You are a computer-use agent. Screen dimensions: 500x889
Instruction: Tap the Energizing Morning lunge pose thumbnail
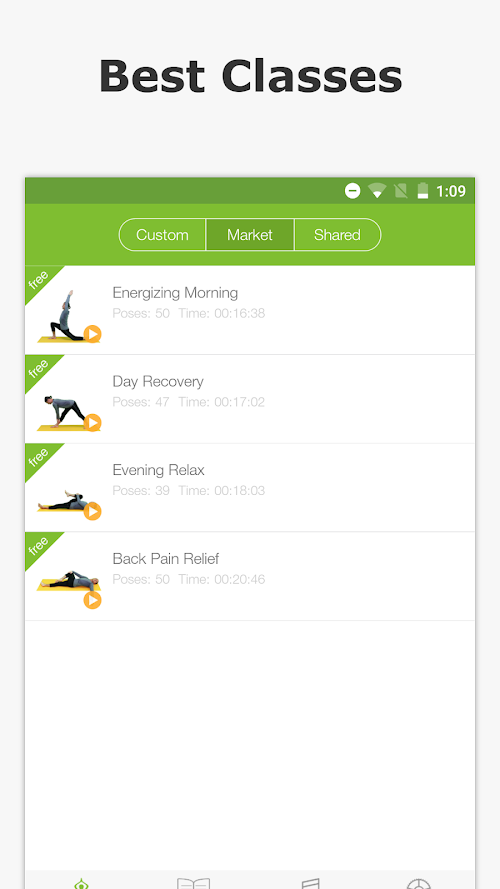[65, 316]
